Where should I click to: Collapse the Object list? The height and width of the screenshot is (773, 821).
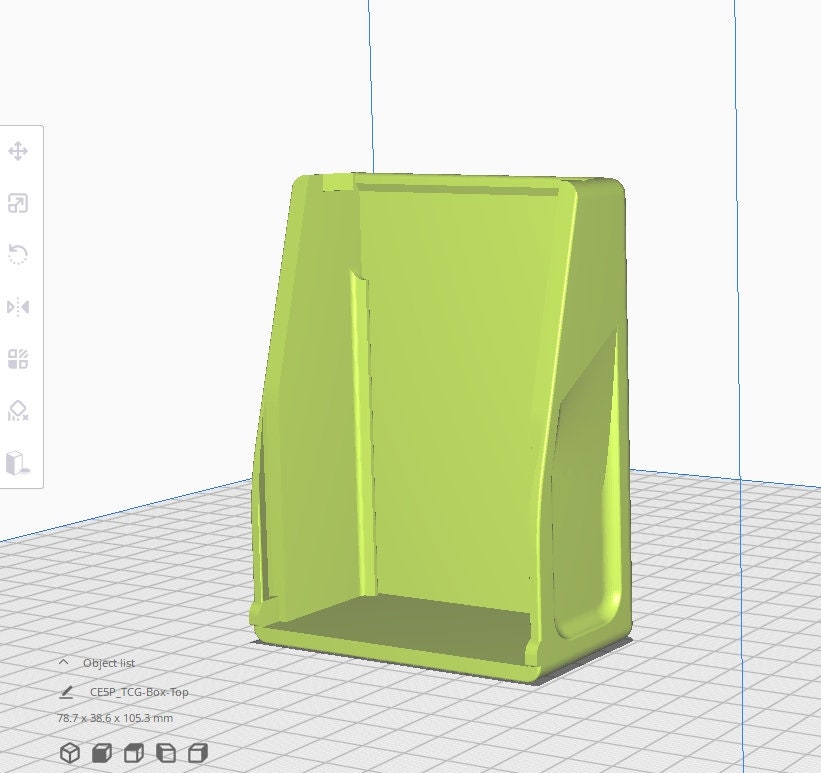pos(63,662)
